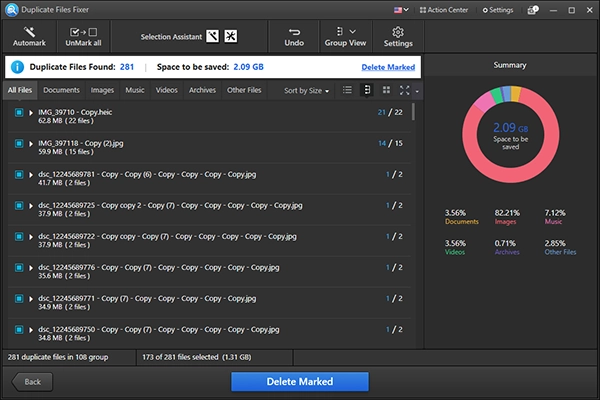Expand IMG_397118 - Copy (2).jpg group
The image size is (600, 400).
click(x=31, y=144)
